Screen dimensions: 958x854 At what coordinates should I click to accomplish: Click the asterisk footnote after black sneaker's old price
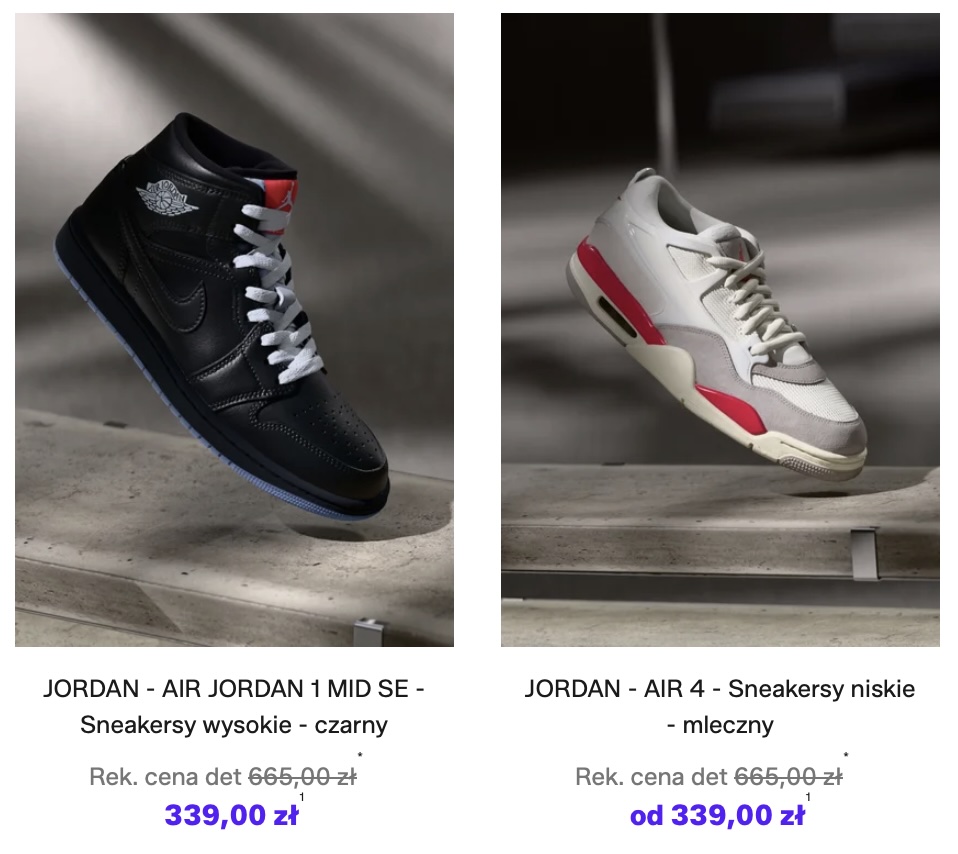(360, 756)
